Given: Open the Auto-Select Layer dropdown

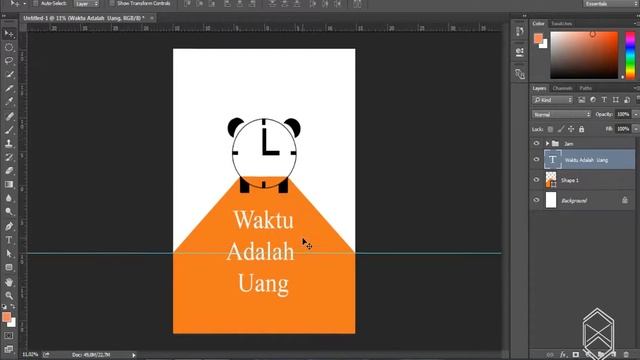Looking at the screenshot, I should coord(87,4).
